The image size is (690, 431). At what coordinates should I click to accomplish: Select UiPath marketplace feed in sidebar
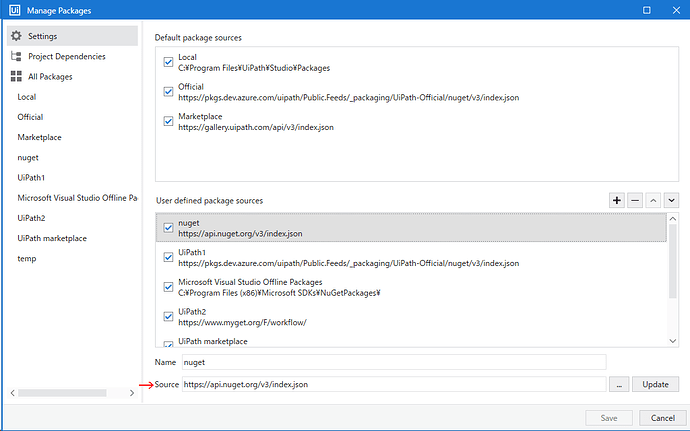[52, 238]
